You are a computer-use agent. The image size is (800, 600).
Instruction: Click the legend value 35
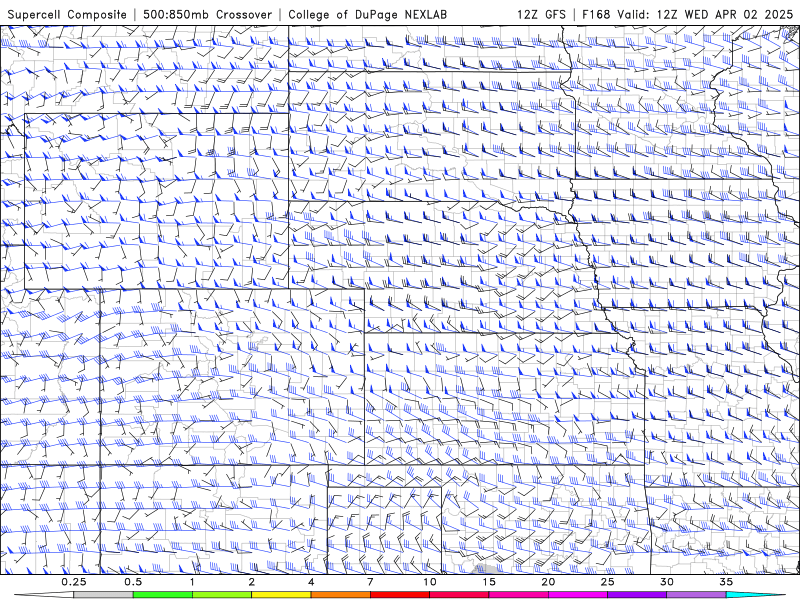click(726, 582)
